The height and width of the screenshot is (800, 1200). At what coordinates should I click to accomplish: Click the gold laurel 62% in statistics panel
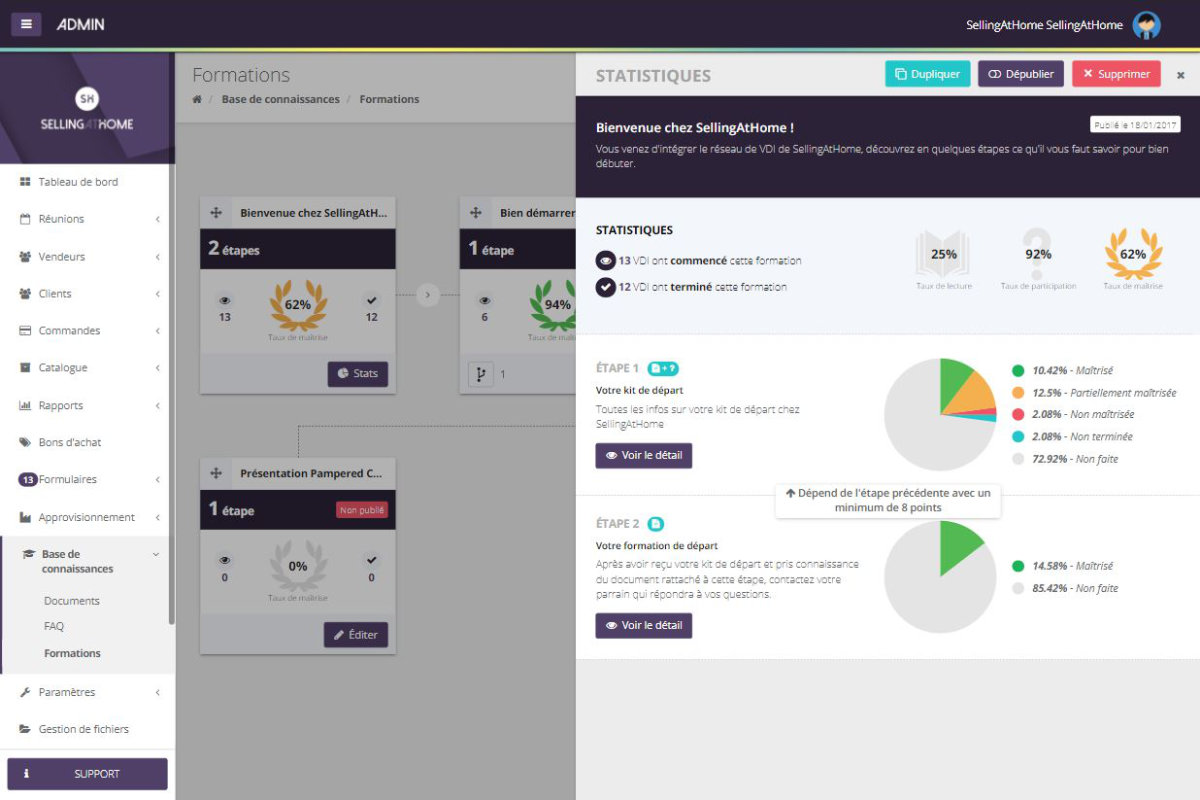click(x=1133, y=255)
